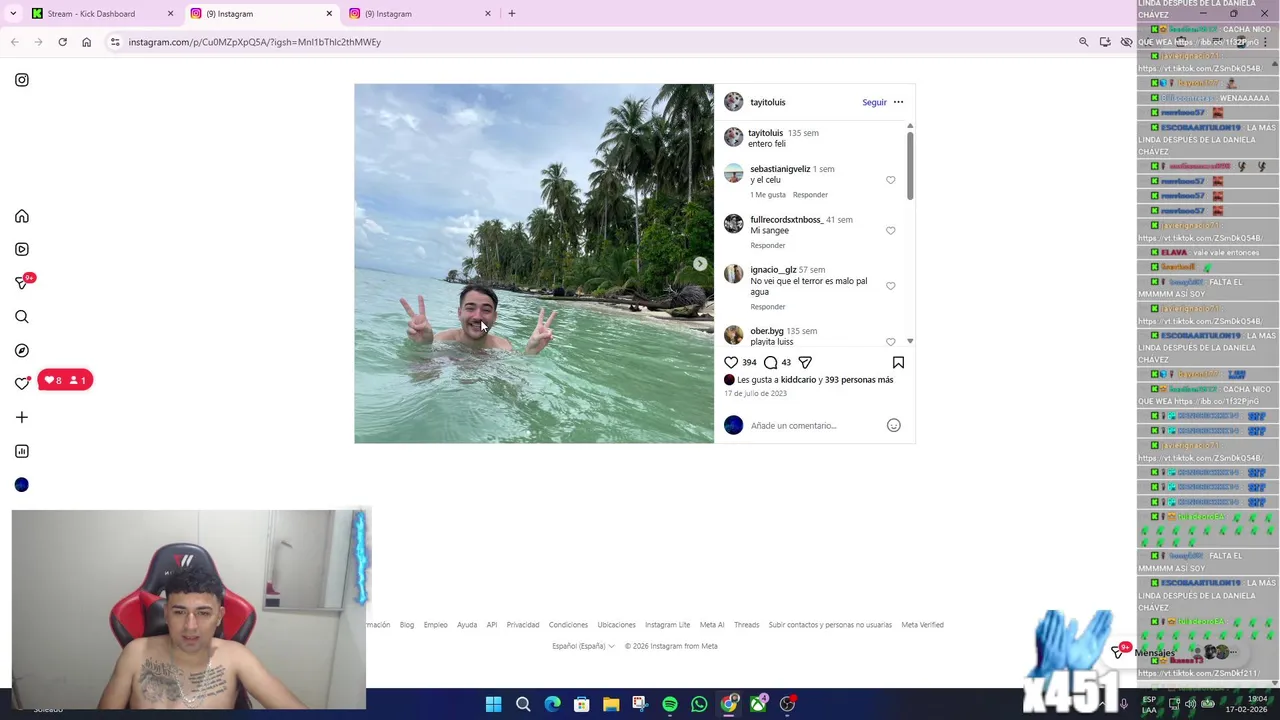Image resolution: width=1280 pixels, height=720 pixels.
Task: Like fullrecordsxtnboss_ comment
Action: (891, 231)
